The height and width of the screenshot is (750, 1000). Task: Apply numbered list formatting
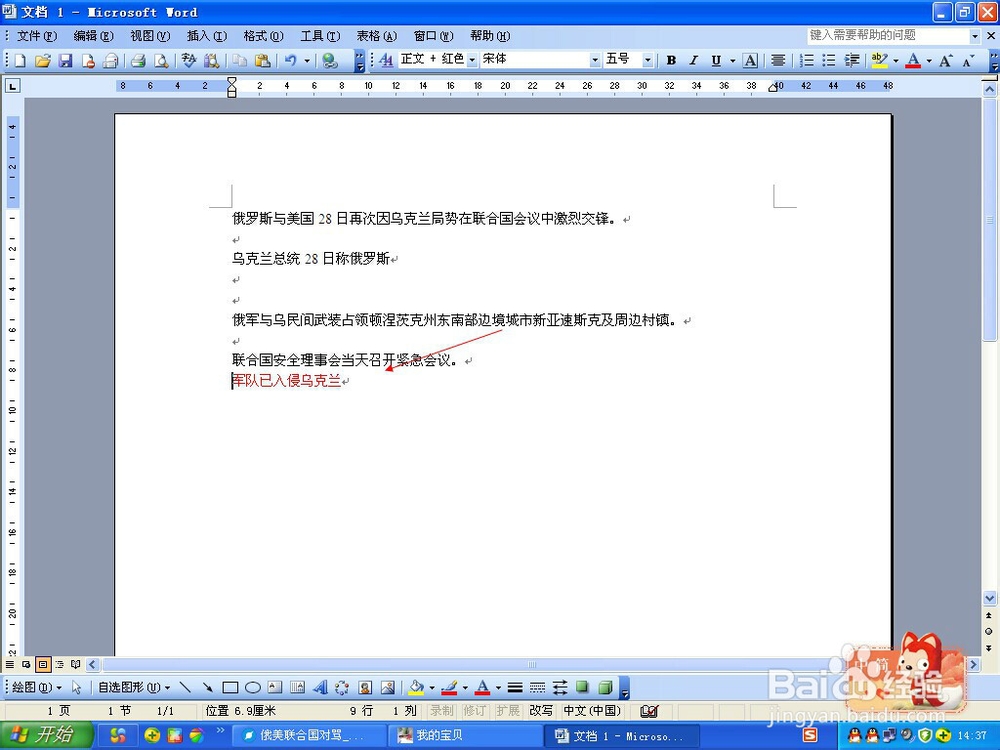coord(807,60)
